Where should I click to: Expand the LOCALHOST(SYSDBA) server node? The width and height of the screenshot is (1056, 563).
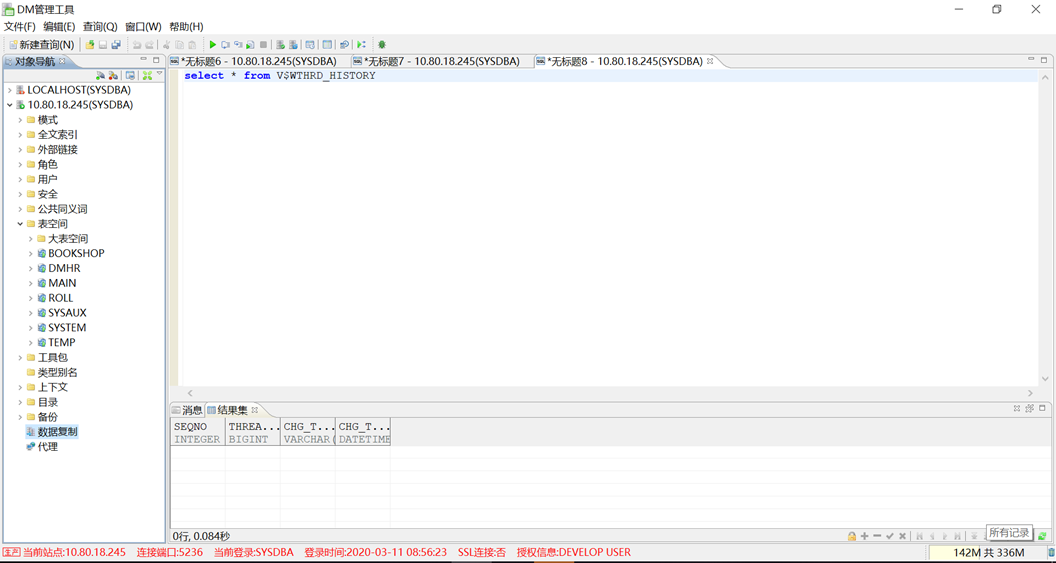tap(10, 90)
